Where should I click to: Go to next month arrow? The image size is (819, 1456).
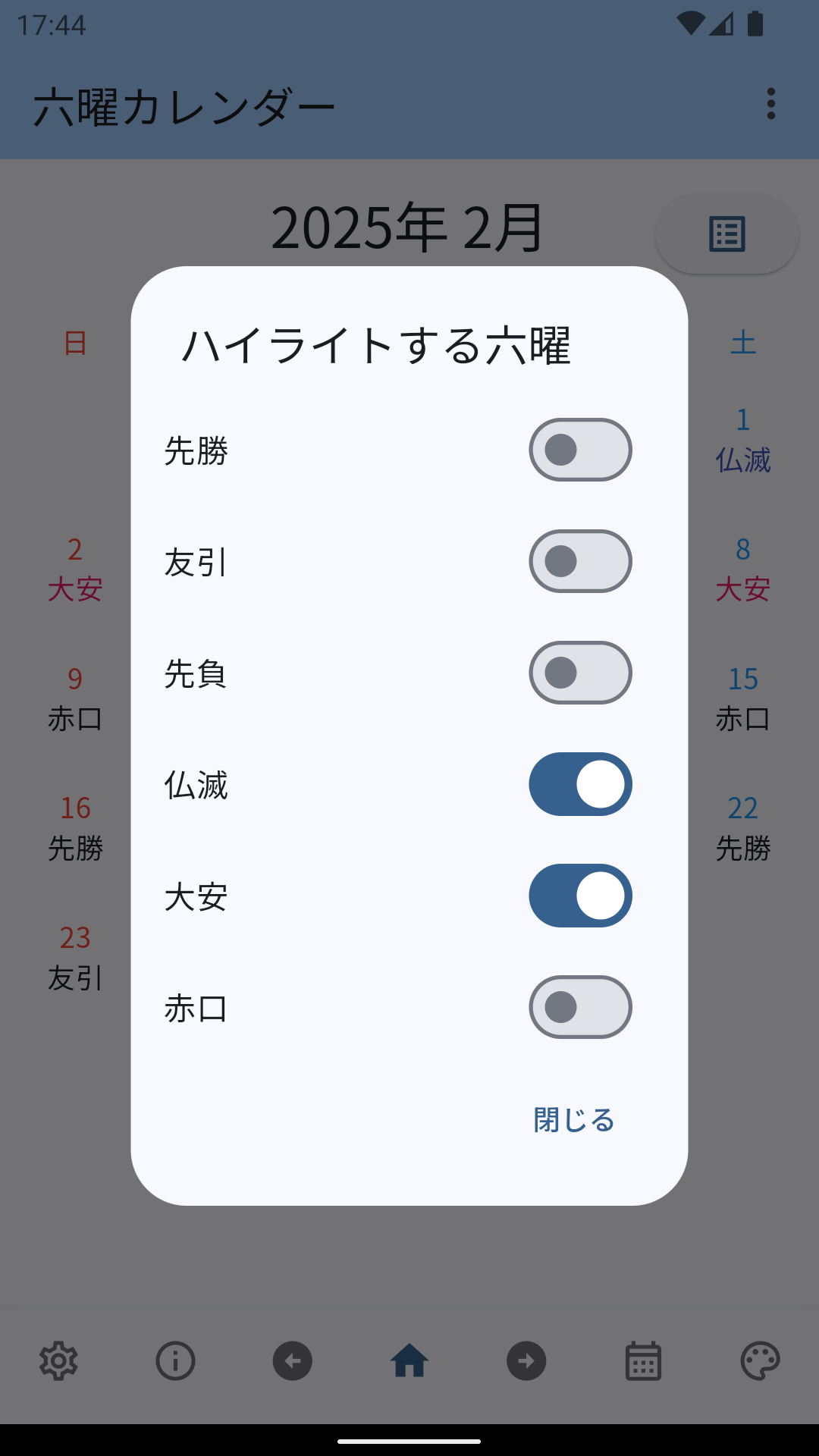click(x=526, y=1361)
